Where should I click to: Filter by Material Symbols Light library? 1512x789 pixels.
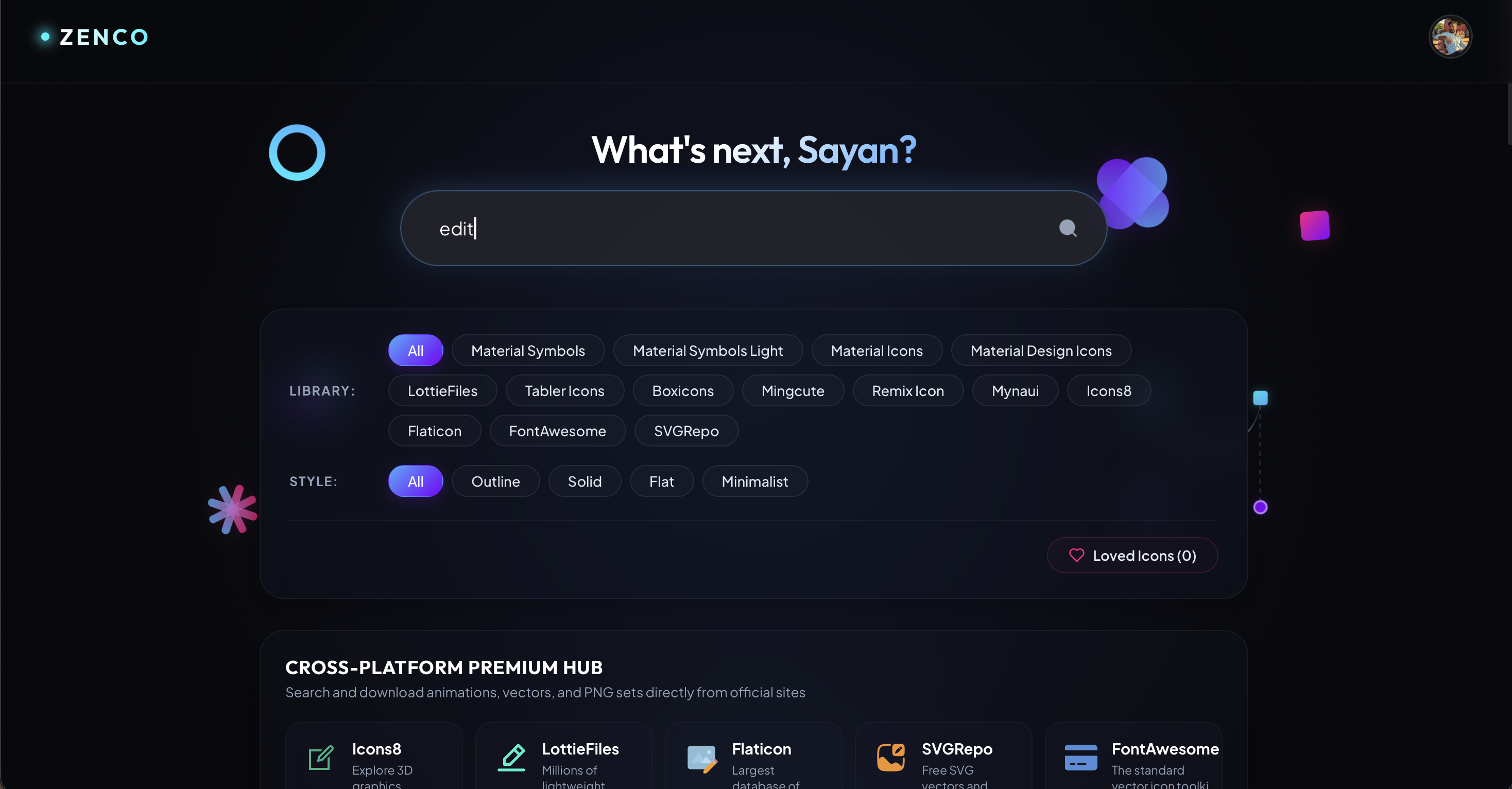707,351
